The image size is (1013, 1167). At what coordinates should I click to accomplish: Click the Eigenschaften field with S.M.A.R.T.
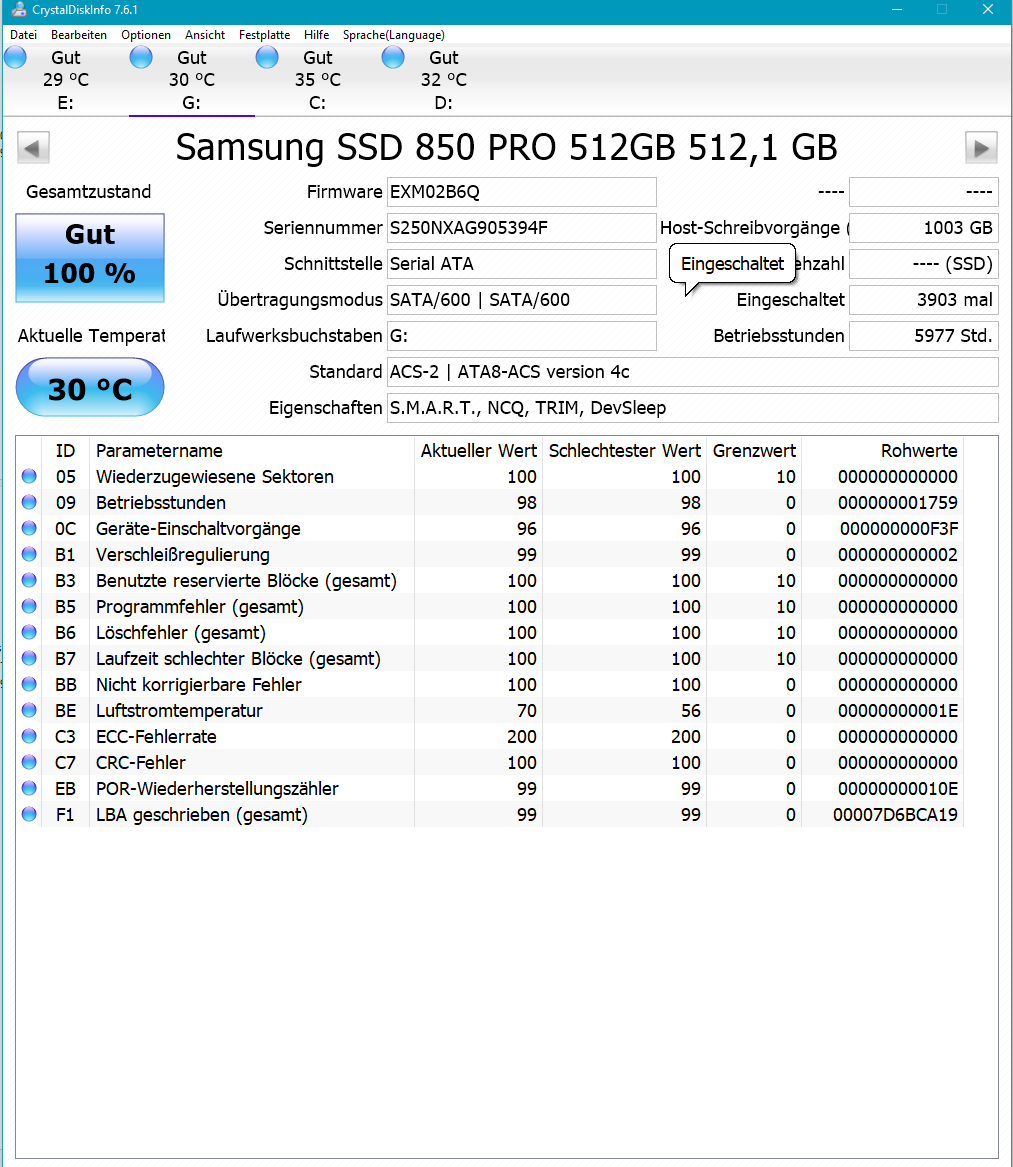[x=692, y=408]
